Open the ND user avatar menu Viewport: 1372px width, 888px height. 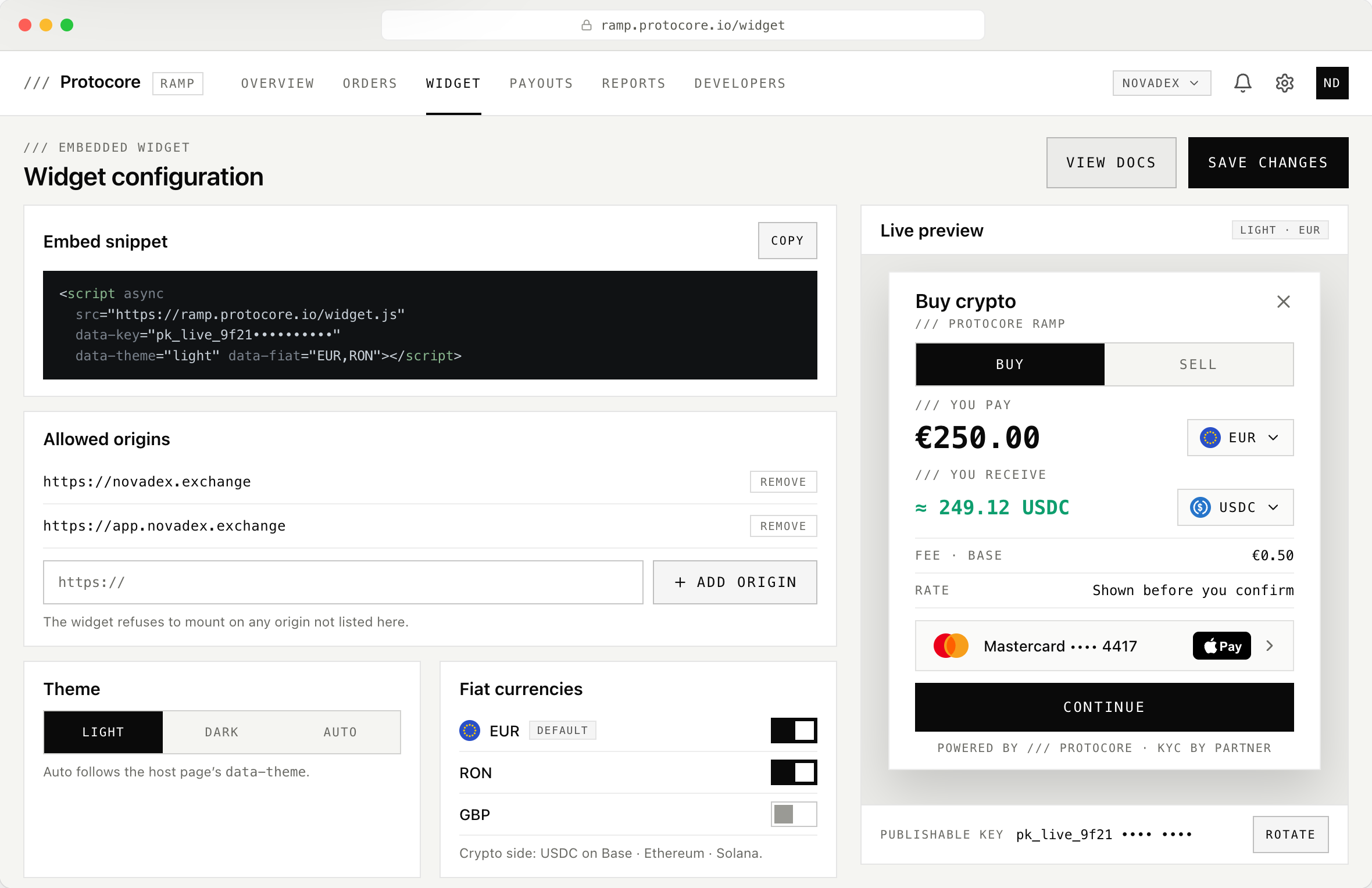click(1332, 83)
